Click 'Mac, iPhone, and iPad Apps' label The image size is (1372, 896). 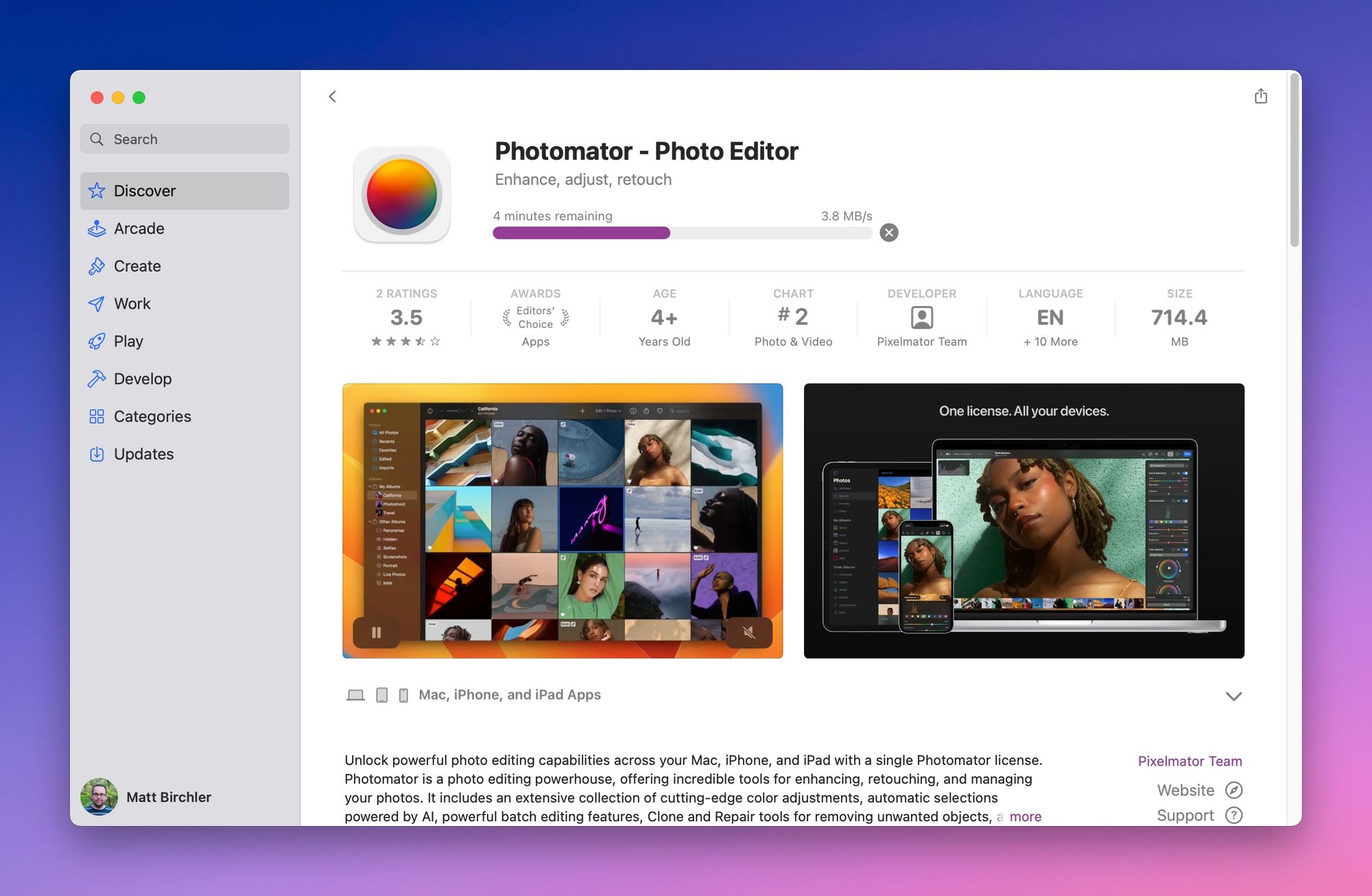pyautogui.click(x=510, y=695)
